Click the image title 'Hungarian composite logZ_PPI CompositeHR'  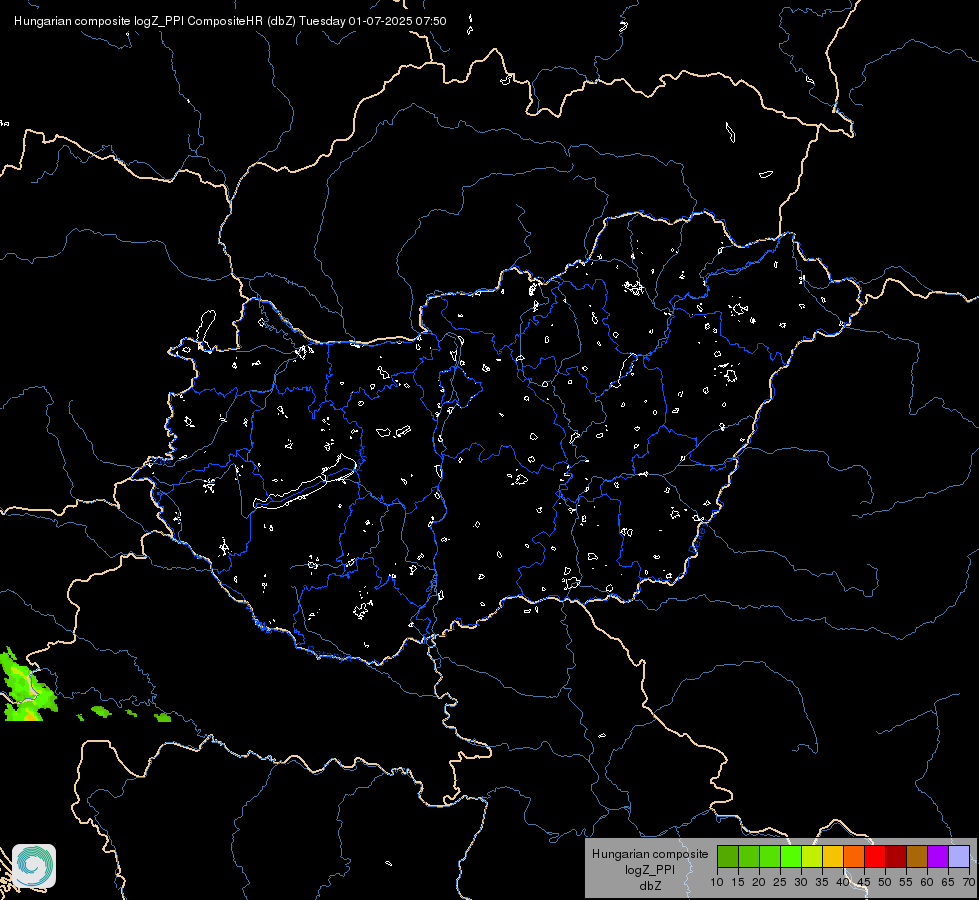[x=139, y=21]
